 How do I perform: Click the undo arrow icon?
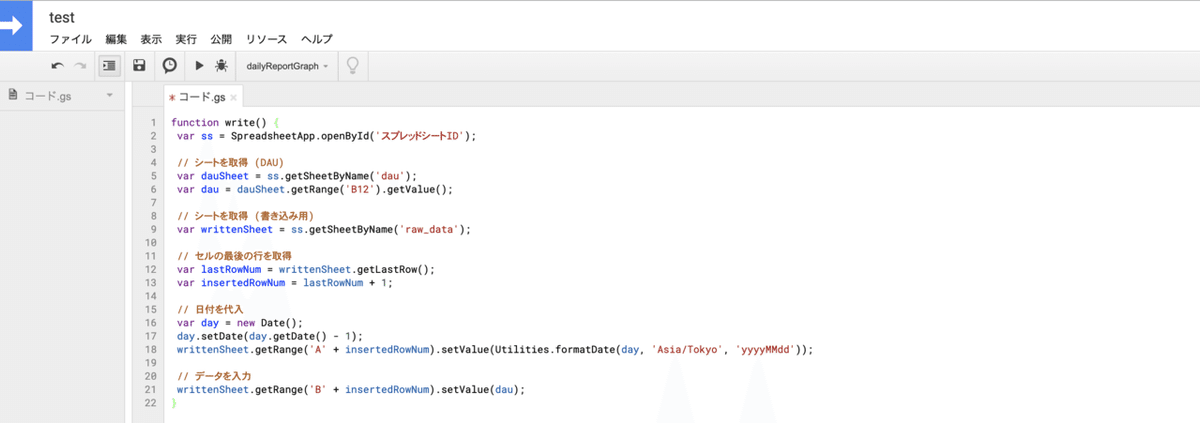[x=58, y=66]
